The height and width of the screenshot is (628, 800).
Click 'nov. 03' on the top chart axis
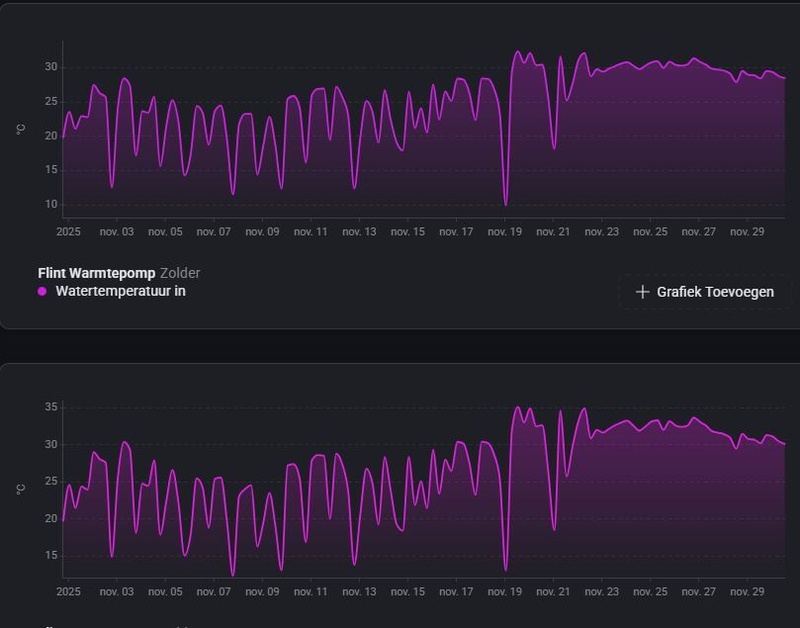click(x=117, y=232)
